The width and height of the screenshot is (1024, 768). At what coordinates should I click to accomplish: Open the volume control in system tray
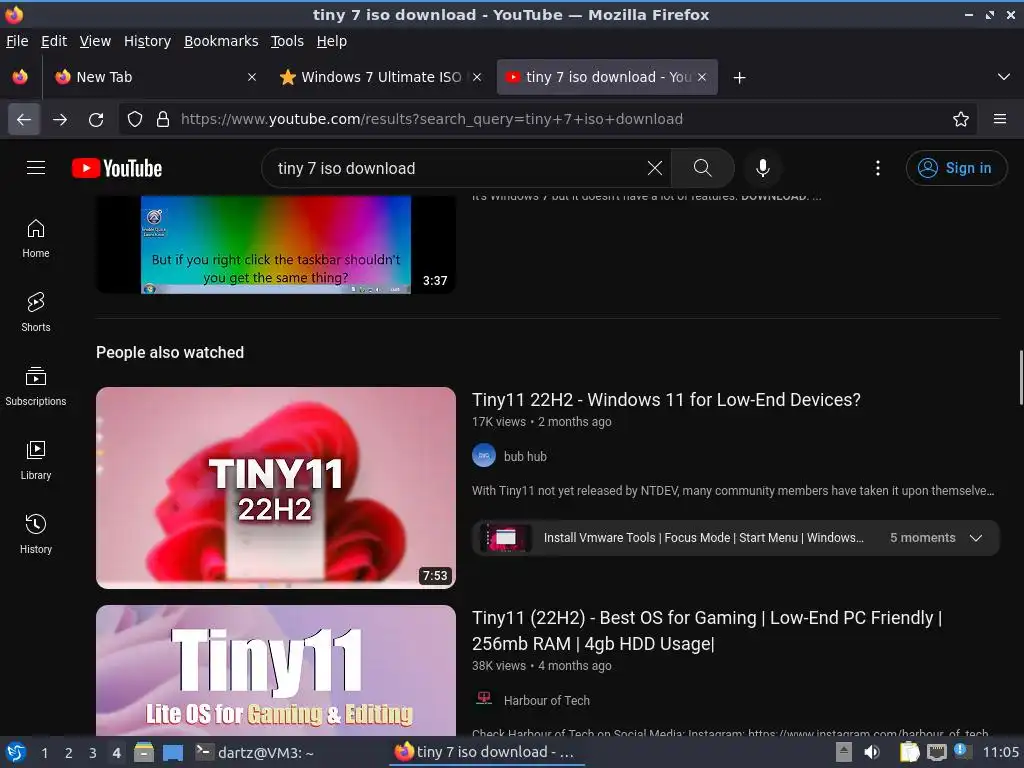click(x=872, y=752)
